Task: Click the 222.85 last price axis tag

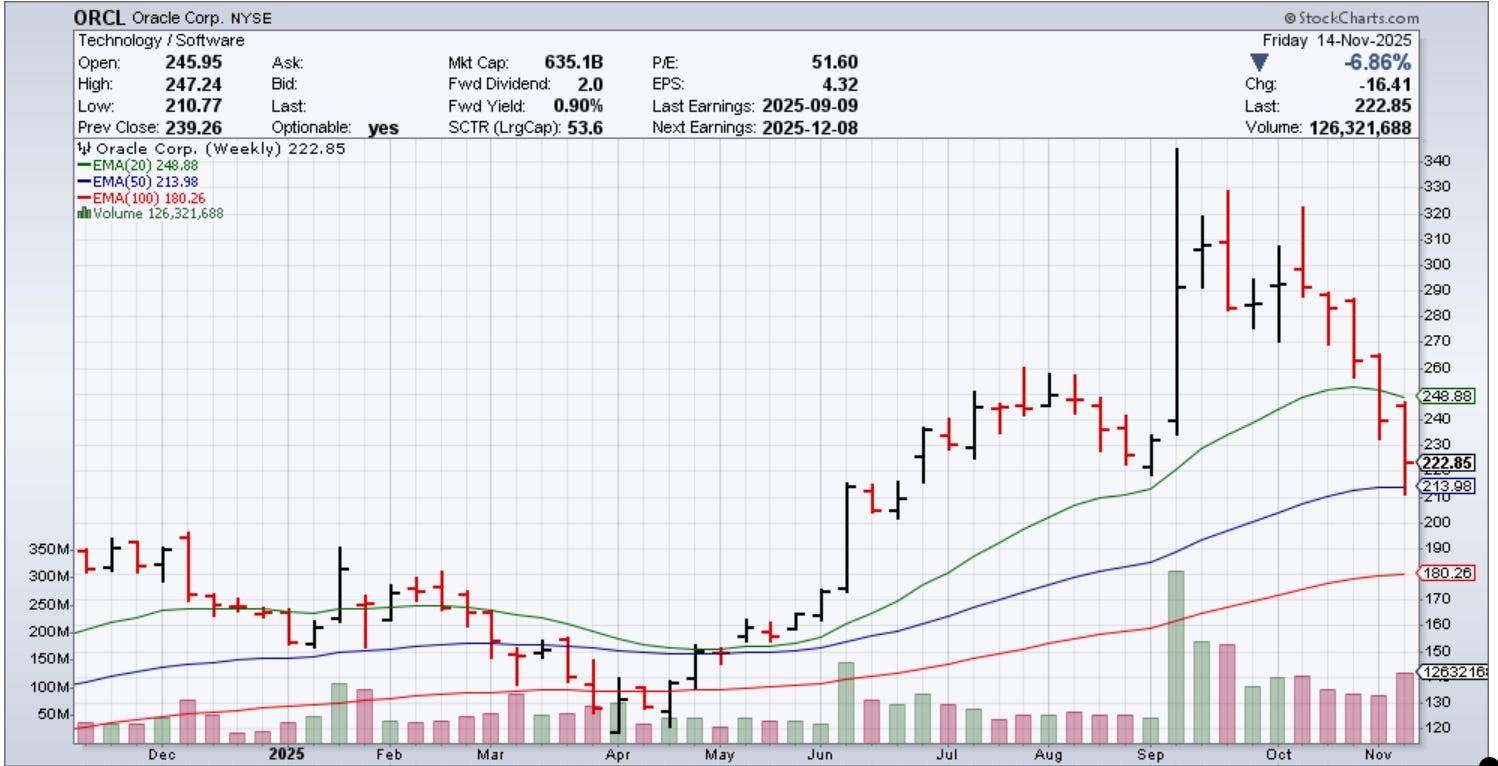Action: click(1448, 463)
